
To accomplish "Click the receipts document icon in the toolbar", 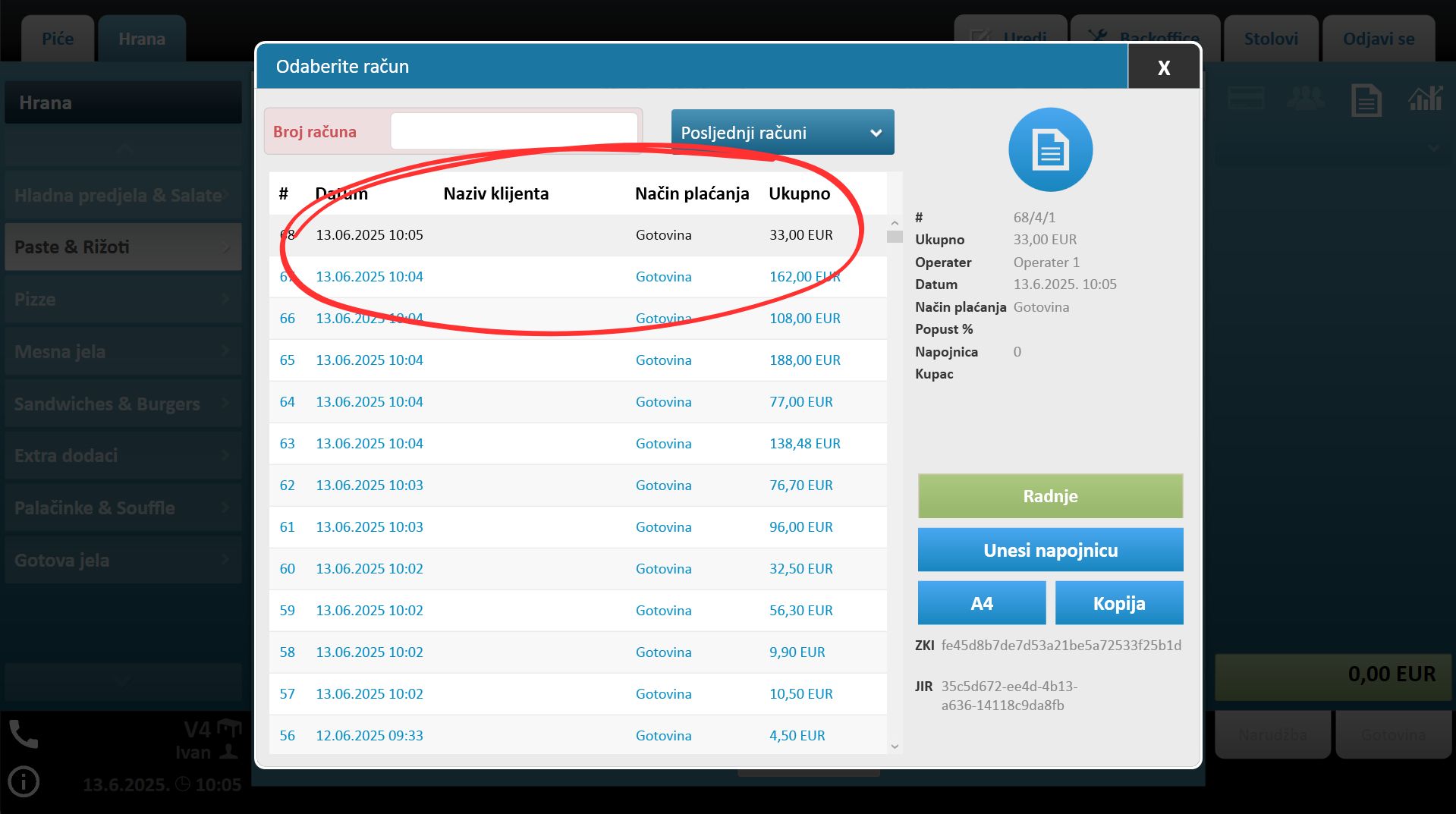I will tap(1366, 100).
